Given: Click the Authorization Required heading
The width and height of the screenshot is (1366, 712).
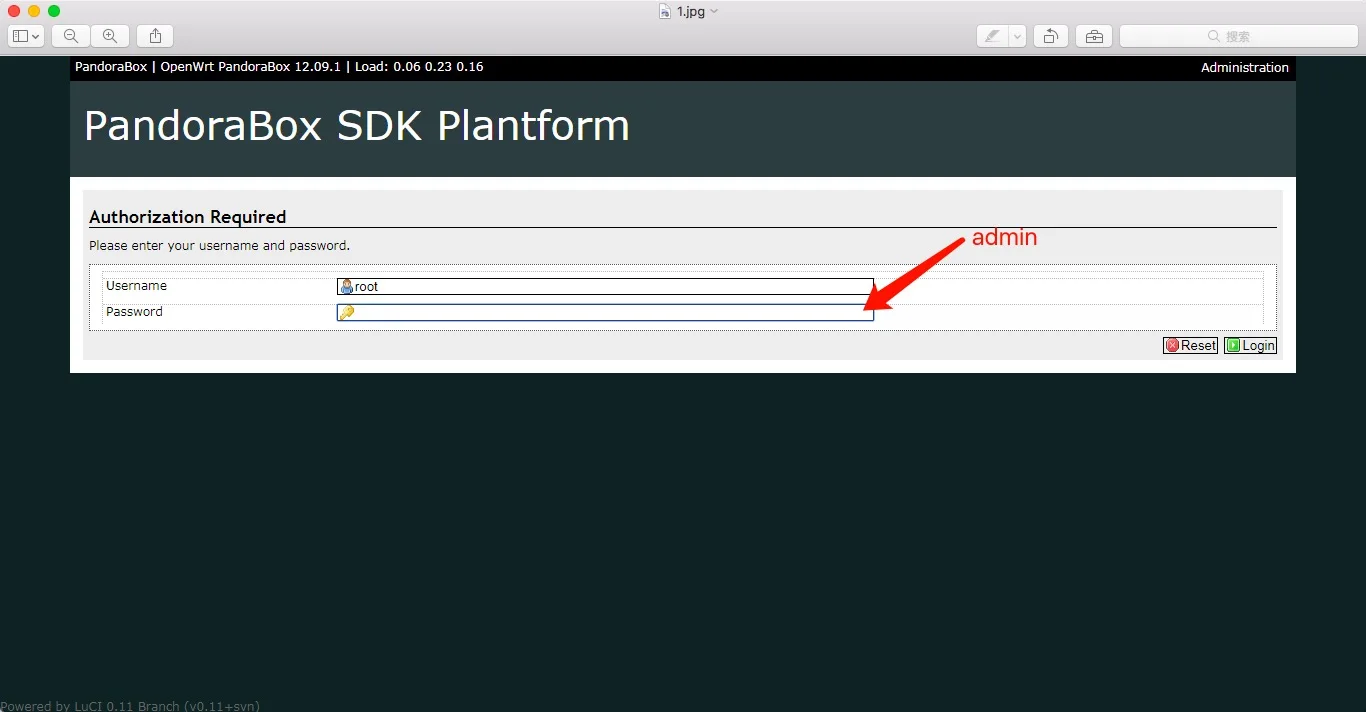Looking at the screenshot, I should [188, 217].
